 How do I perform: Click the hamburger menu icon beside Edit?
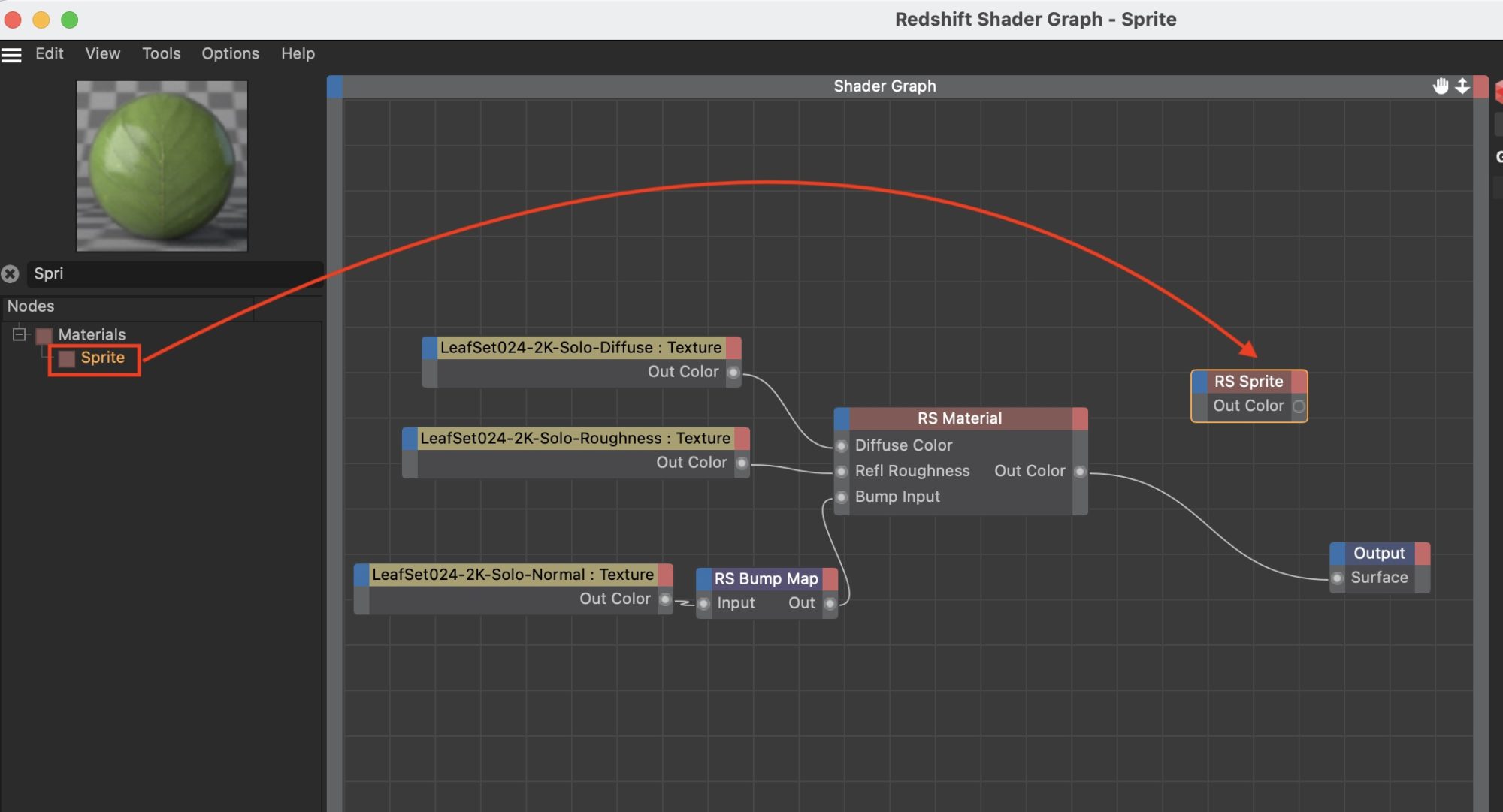(x=11, y=54)
